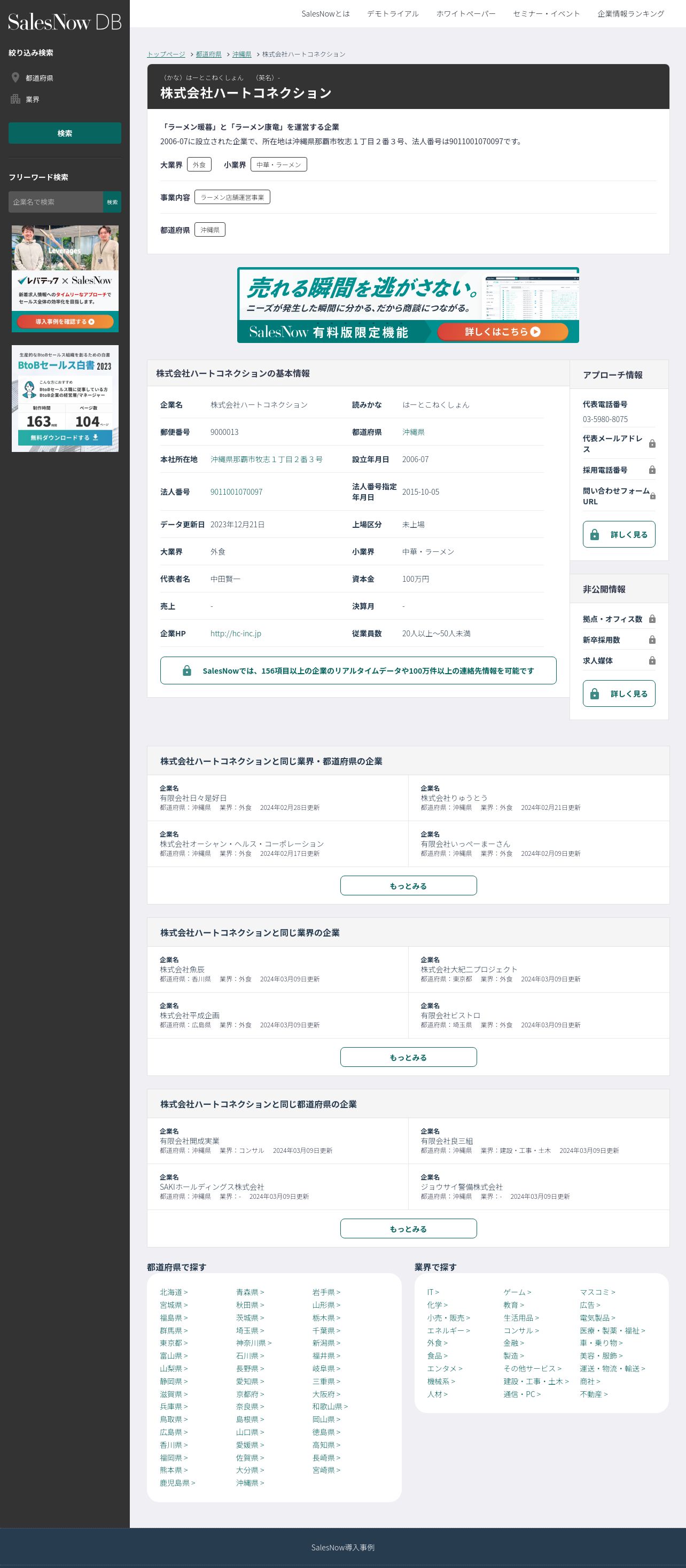686x1568 pixels.
Task: Click the small 検索 button beside the freeword field
Action: [x=112, y=202]
